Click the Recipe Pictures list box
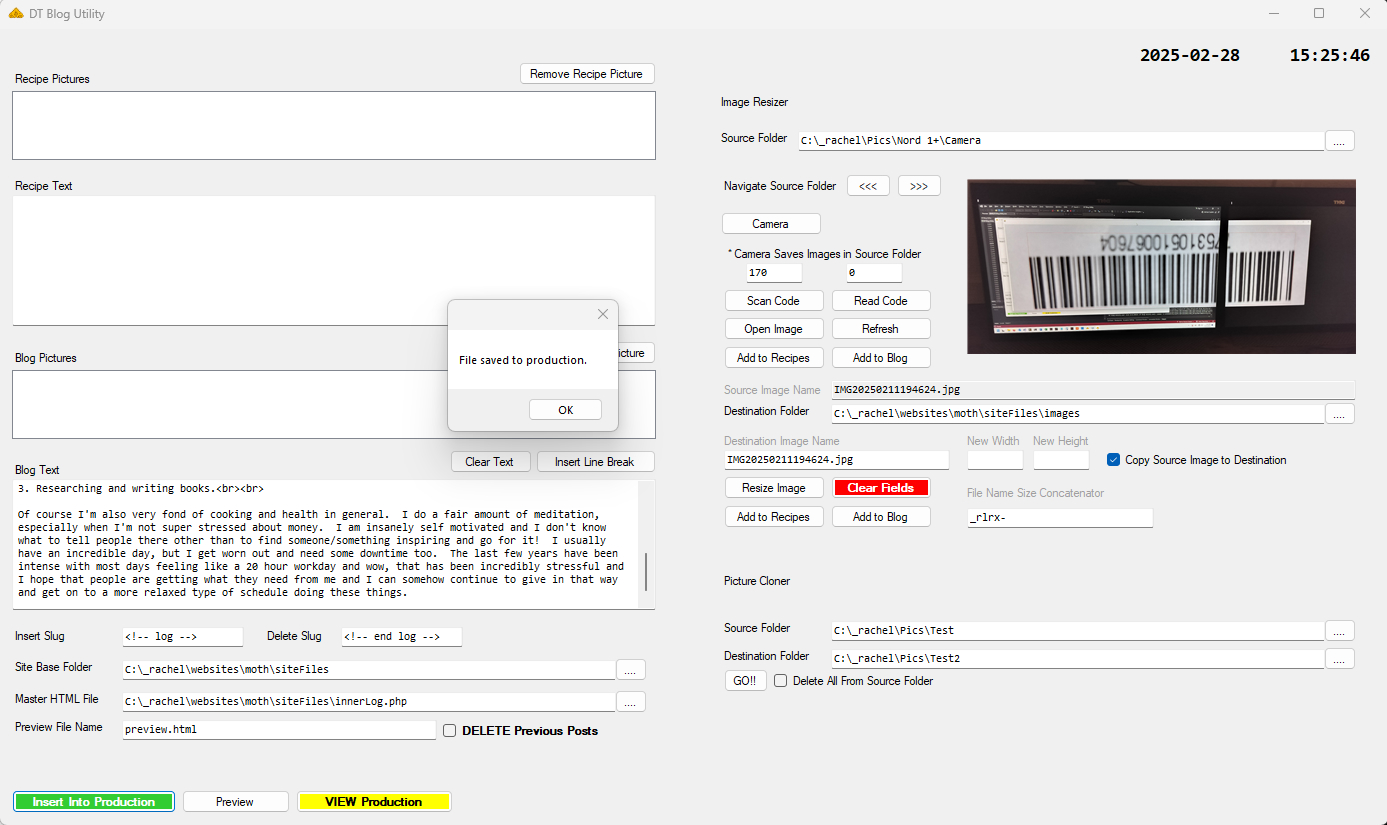This screenshot has height=825, width=1387. coord(334,126)
